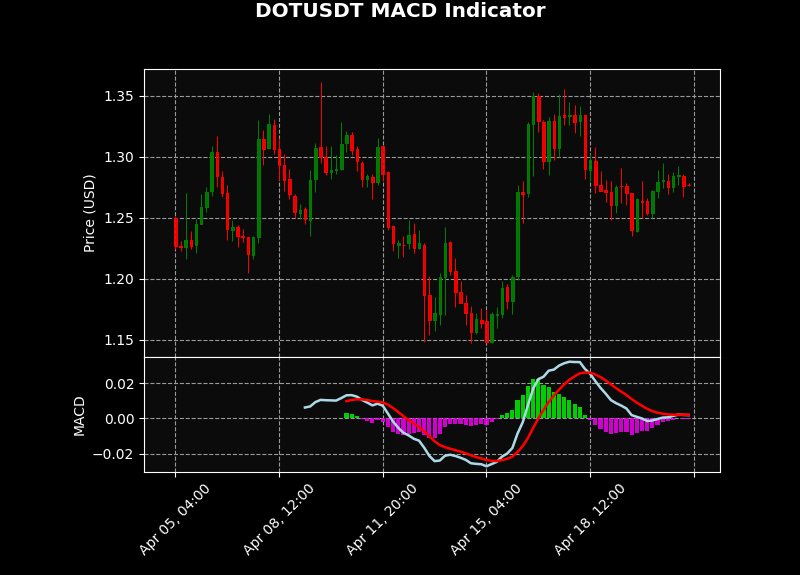Image resolution: width=800 pixels, height=575 pixels.
Task: Click the chart title DOTUSDT MACD Indicator
Action: 400,11
